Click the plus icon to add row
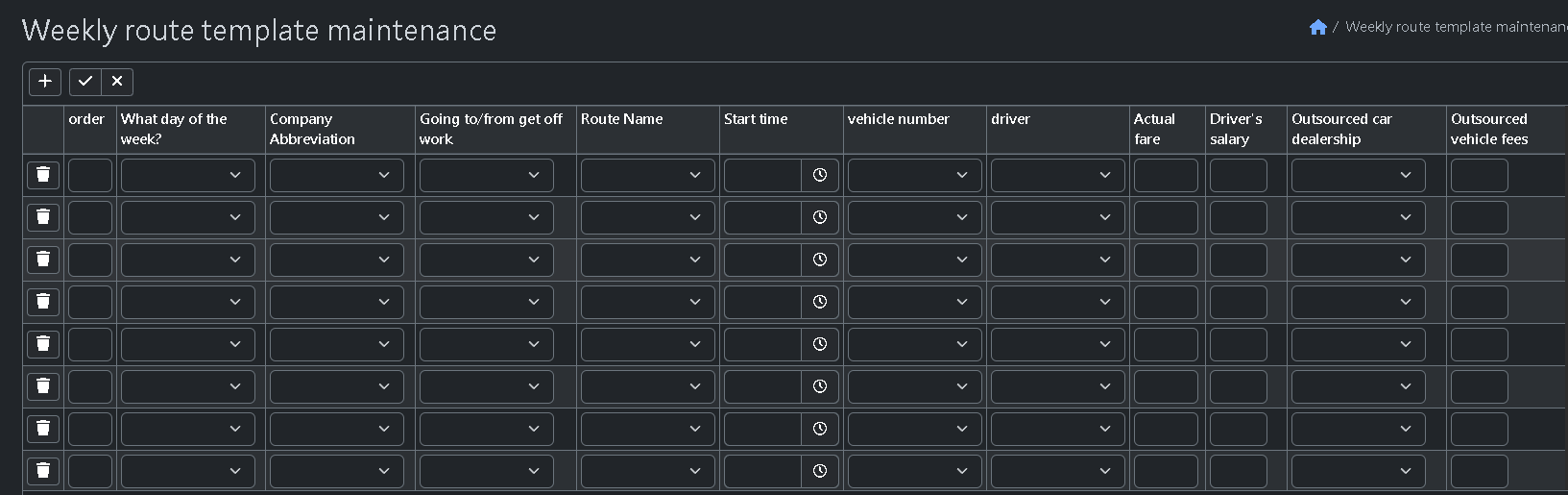This screenshot has width=1568, height=495. [x=45, y=82]
